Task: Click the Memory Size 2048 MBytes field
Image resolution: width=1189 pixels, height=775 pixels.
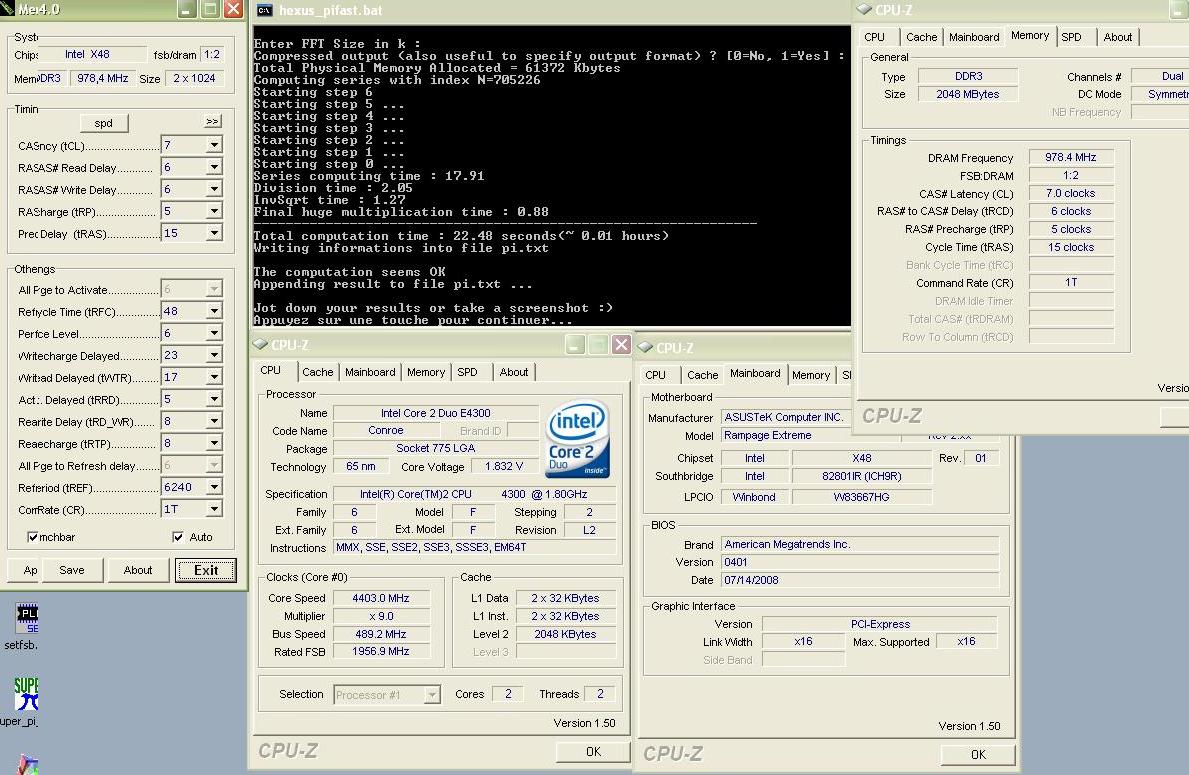Action: click(968, 94)
